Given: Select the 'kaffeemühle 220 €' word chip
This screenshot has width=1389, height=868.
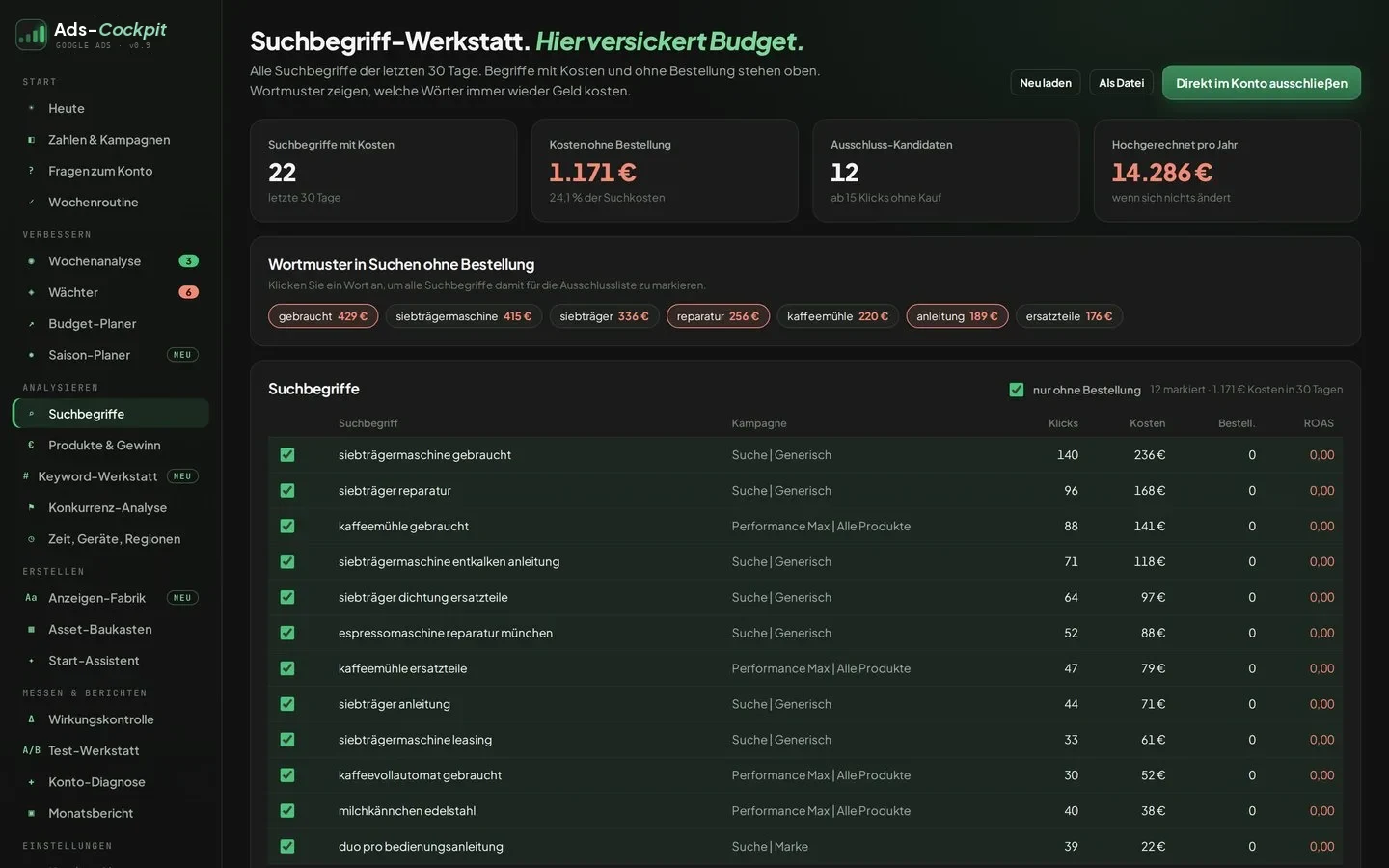Looking at the screenshot, I should [x=838, y=316].
